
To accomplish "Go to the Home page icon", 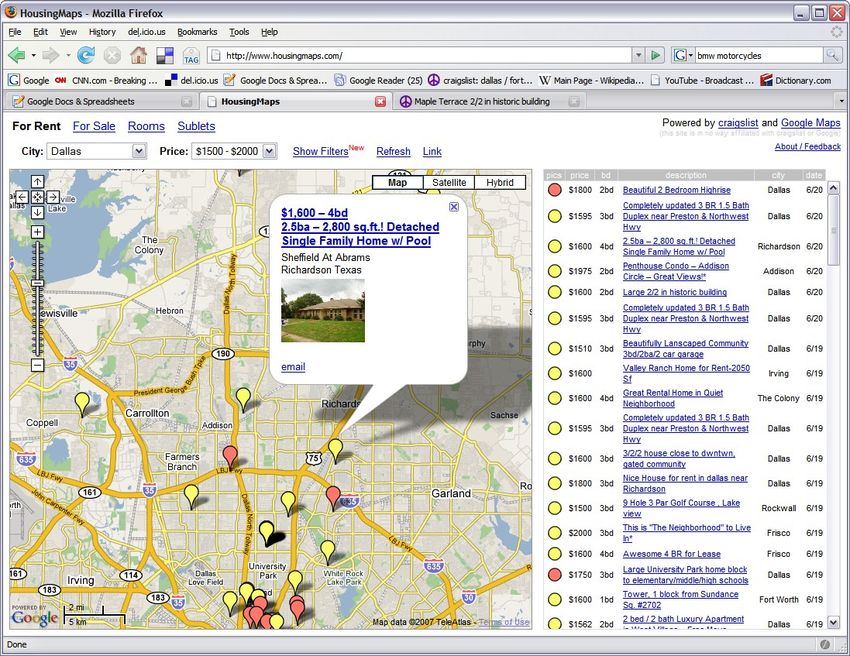I will (138, 55).
